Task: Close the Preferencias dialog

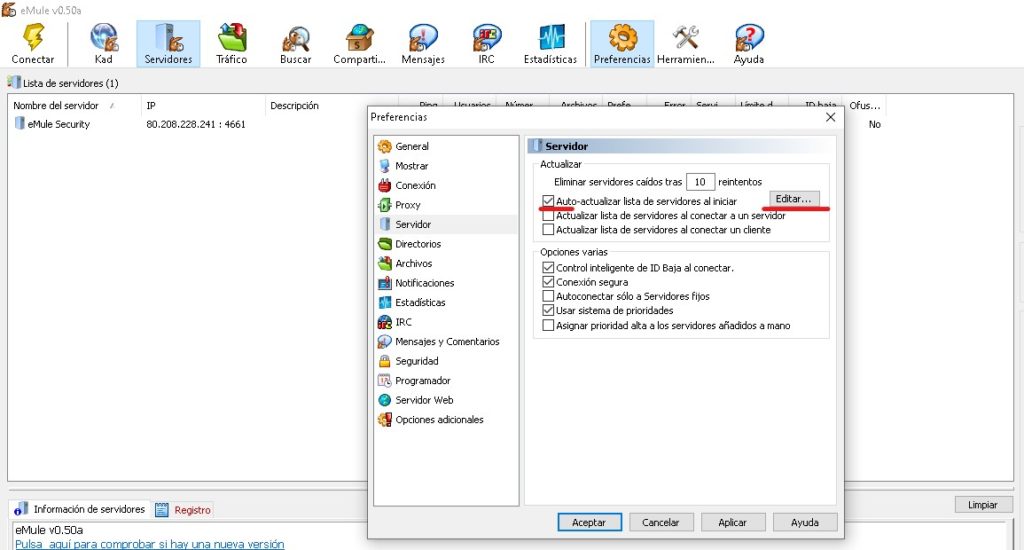Action: tap(830, 117)
